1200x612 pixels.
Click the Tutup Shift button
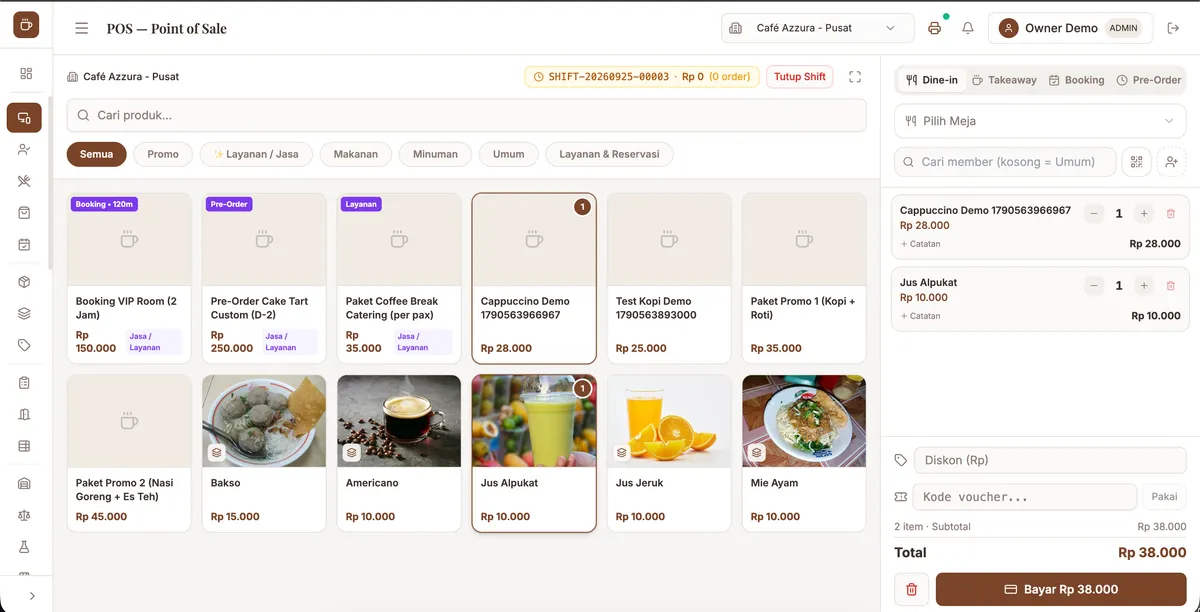click(800, 77)
